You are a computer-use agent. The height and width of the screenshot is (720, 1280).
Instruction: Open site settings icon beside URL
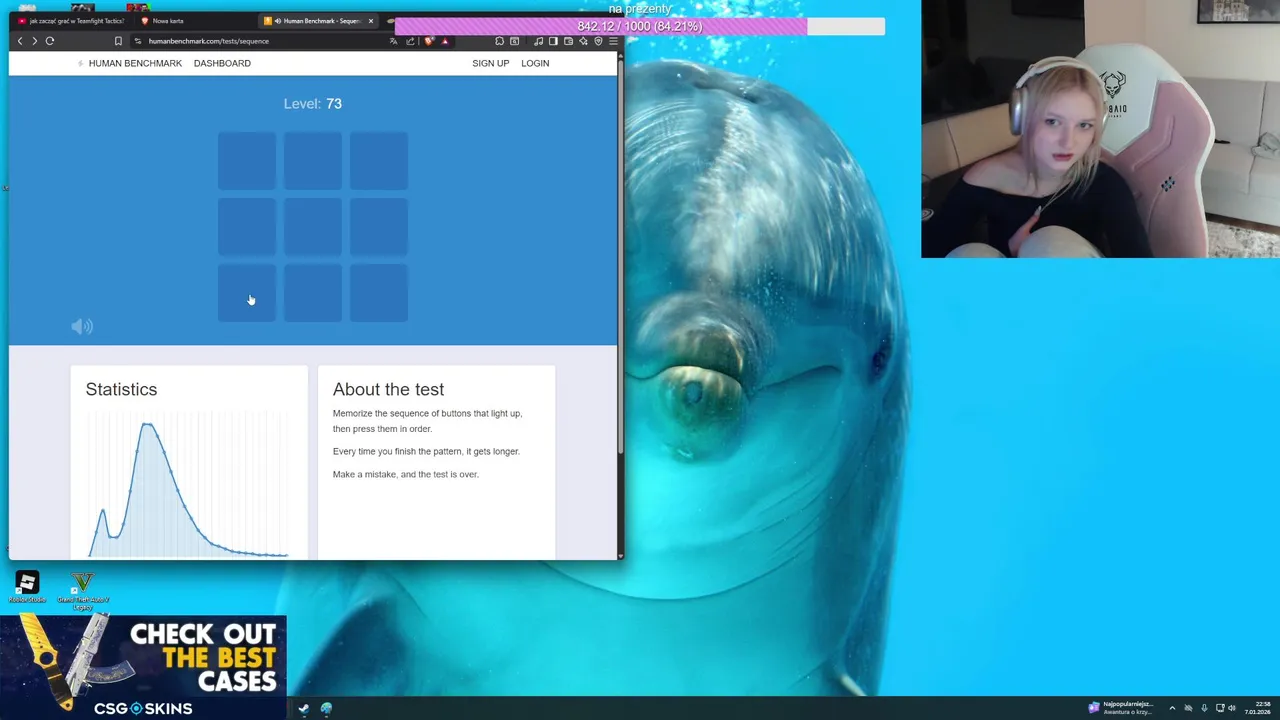point(137,41)
